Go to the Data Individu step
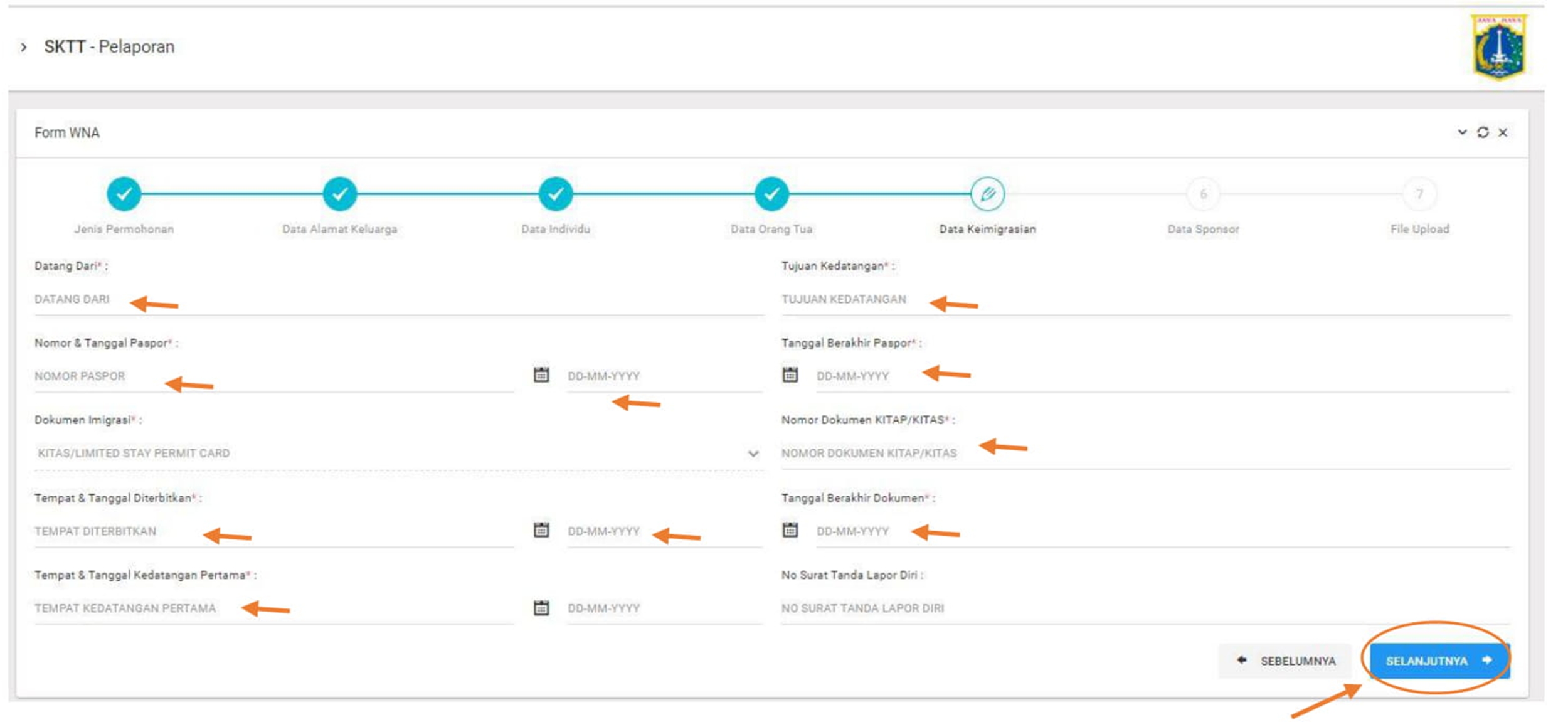The height and width of the screenshot is (722, 1568). [555, 194]
